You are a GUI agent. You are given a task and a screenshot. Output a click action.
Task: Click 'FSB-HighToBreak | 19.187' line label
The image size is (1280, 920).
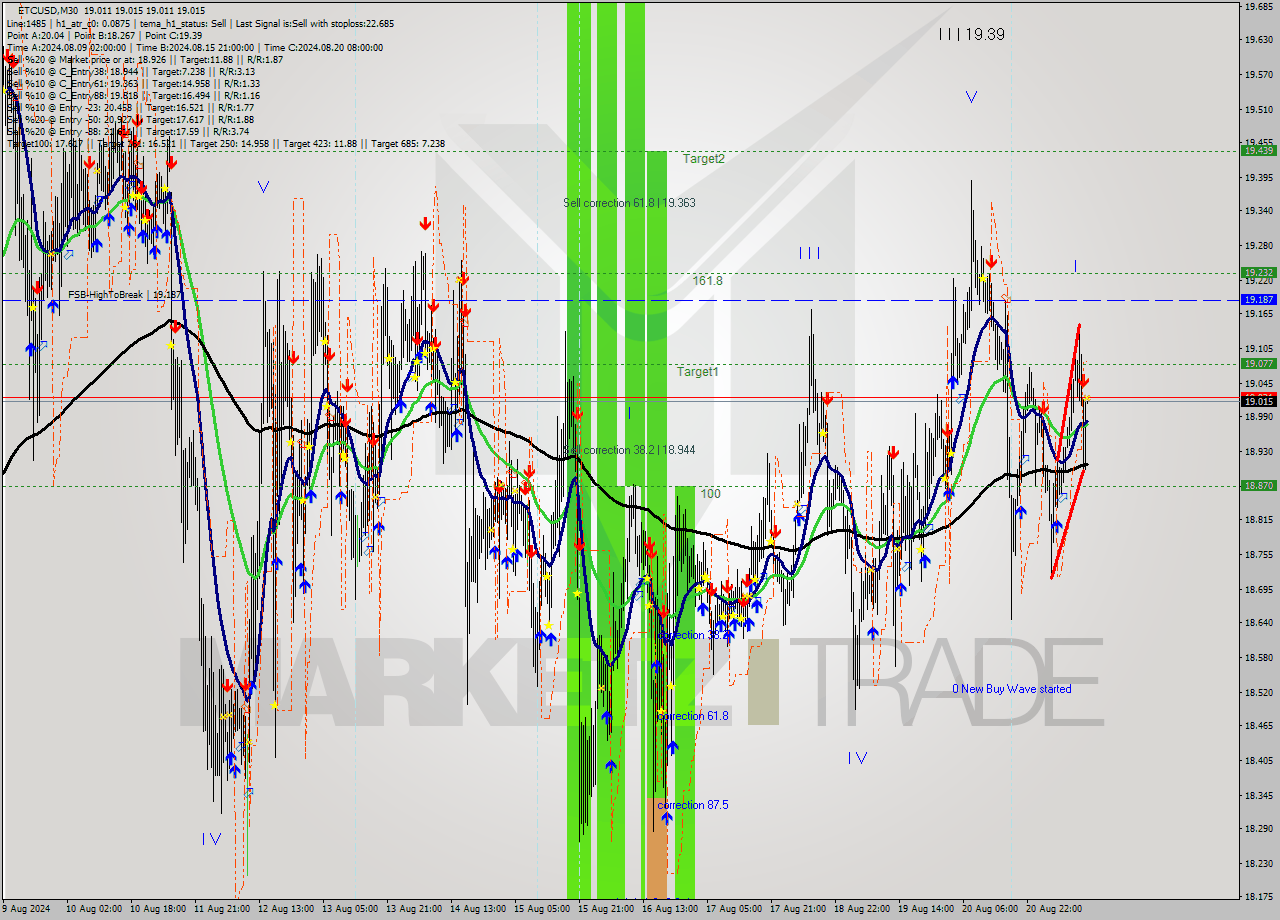(x=125, y=295)
